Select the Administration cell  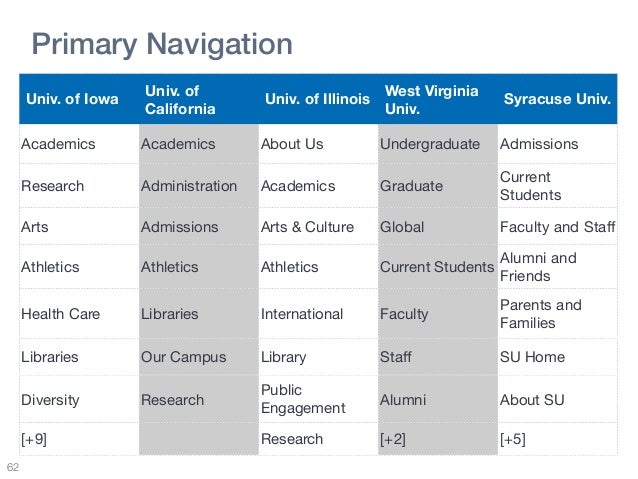point(189,186)
